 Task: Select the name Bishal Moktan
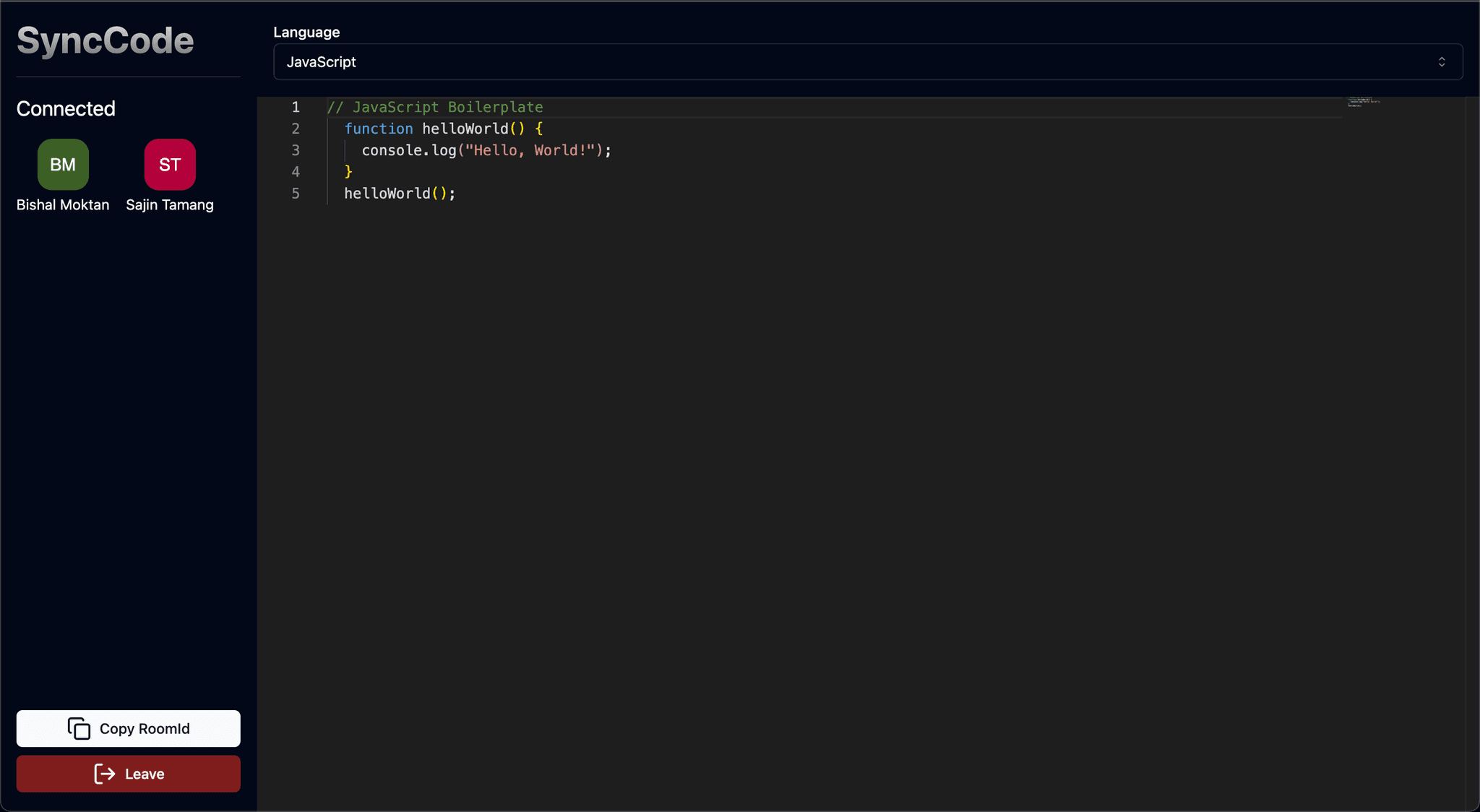click(x=63, y=205)
